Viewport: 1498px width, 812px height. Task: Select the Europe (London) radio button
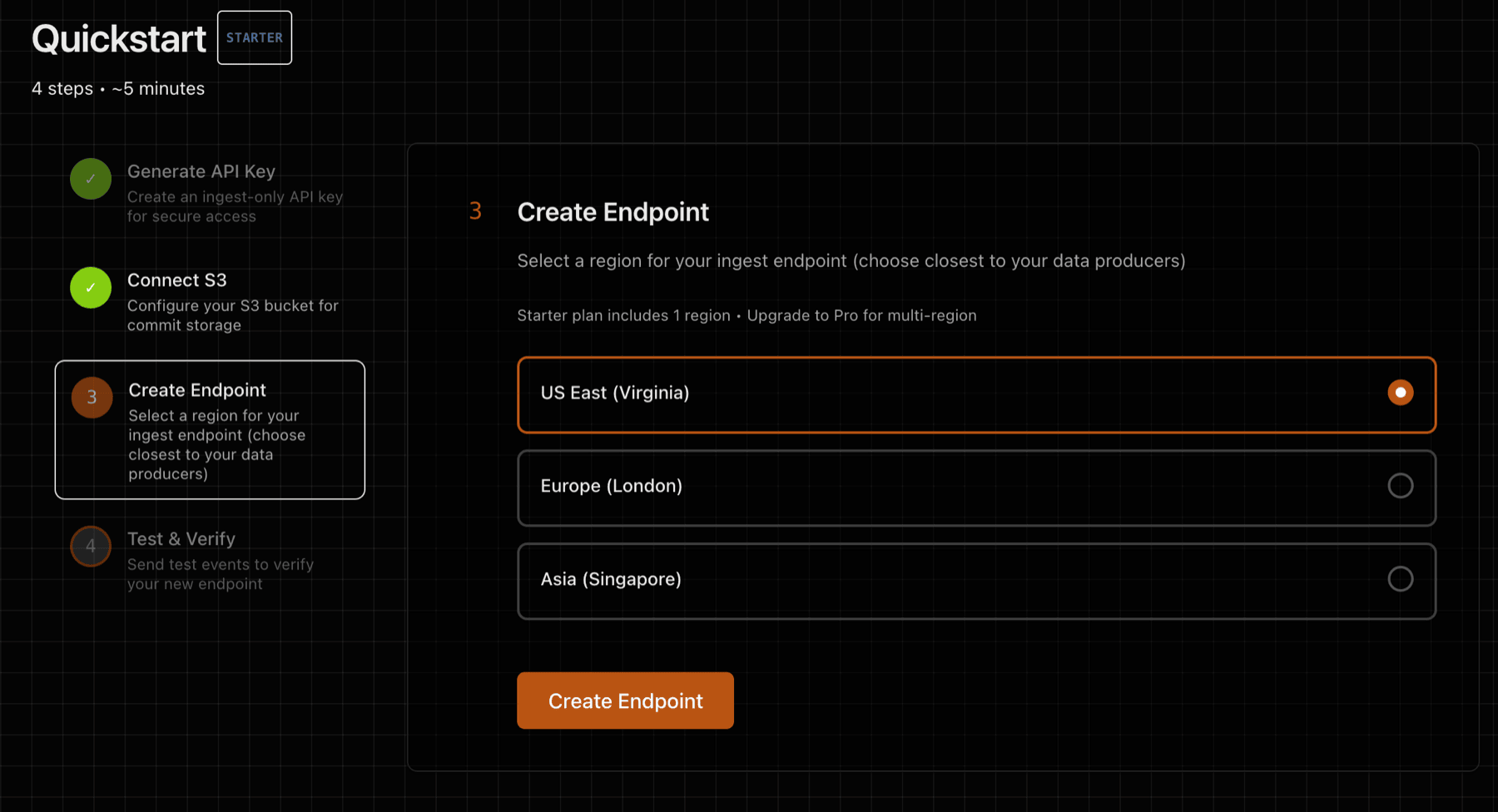pos(1401,485)
